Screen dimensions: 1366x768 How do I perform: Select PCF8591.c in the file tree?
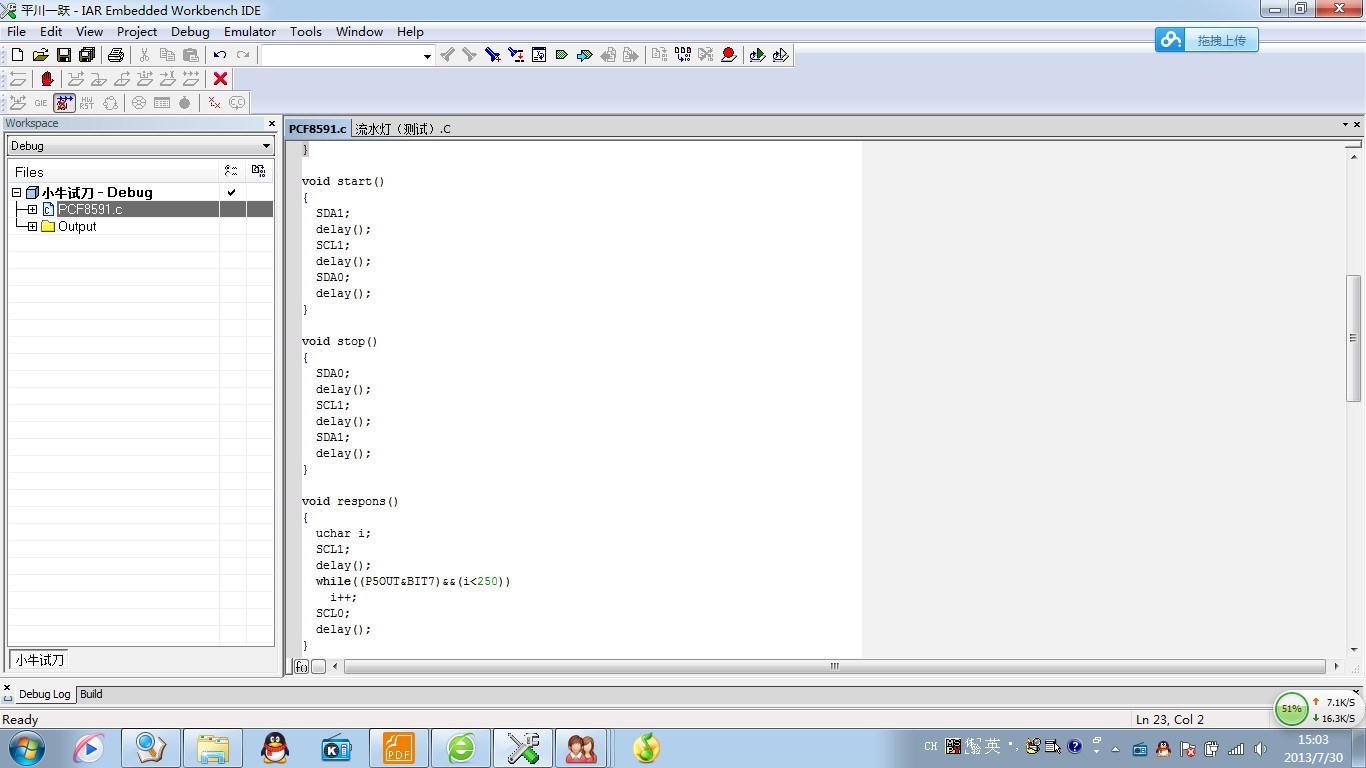coord(90,210)
